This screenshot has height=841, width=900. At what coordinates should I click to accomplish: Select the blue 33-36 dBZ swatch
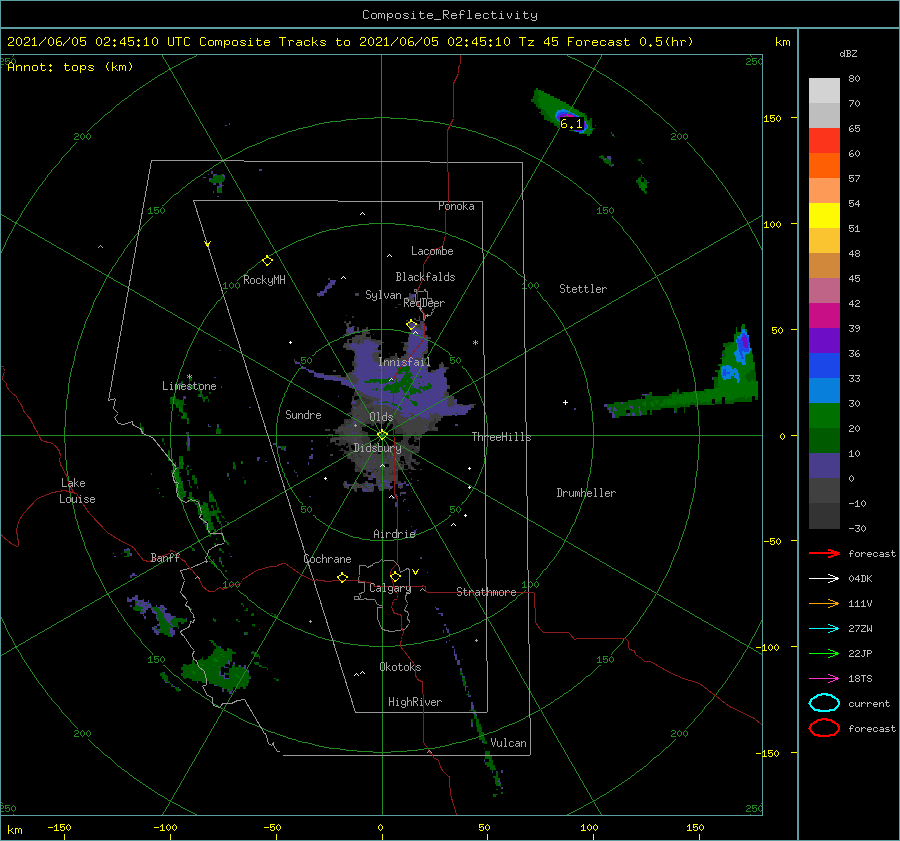(824, 366)
